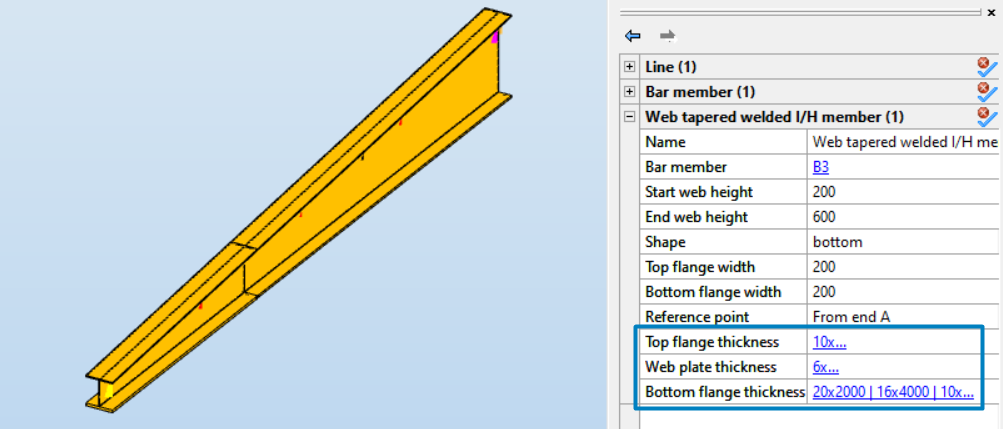1003x429 pixels.
Task: Edit the End web height value 600
Action: (900, 217)
